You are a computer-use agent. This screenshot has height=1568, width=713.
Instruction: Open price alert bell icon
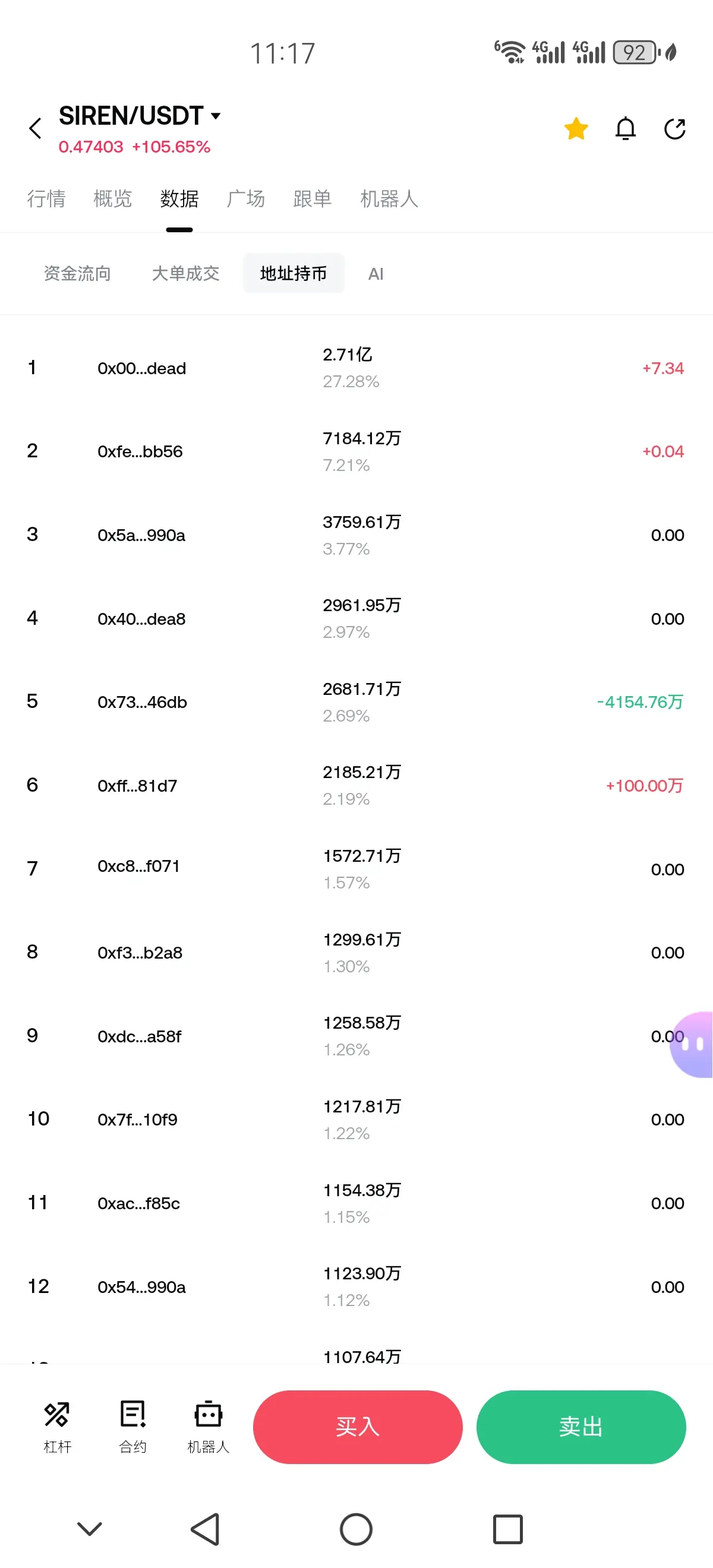pos(624,128)
